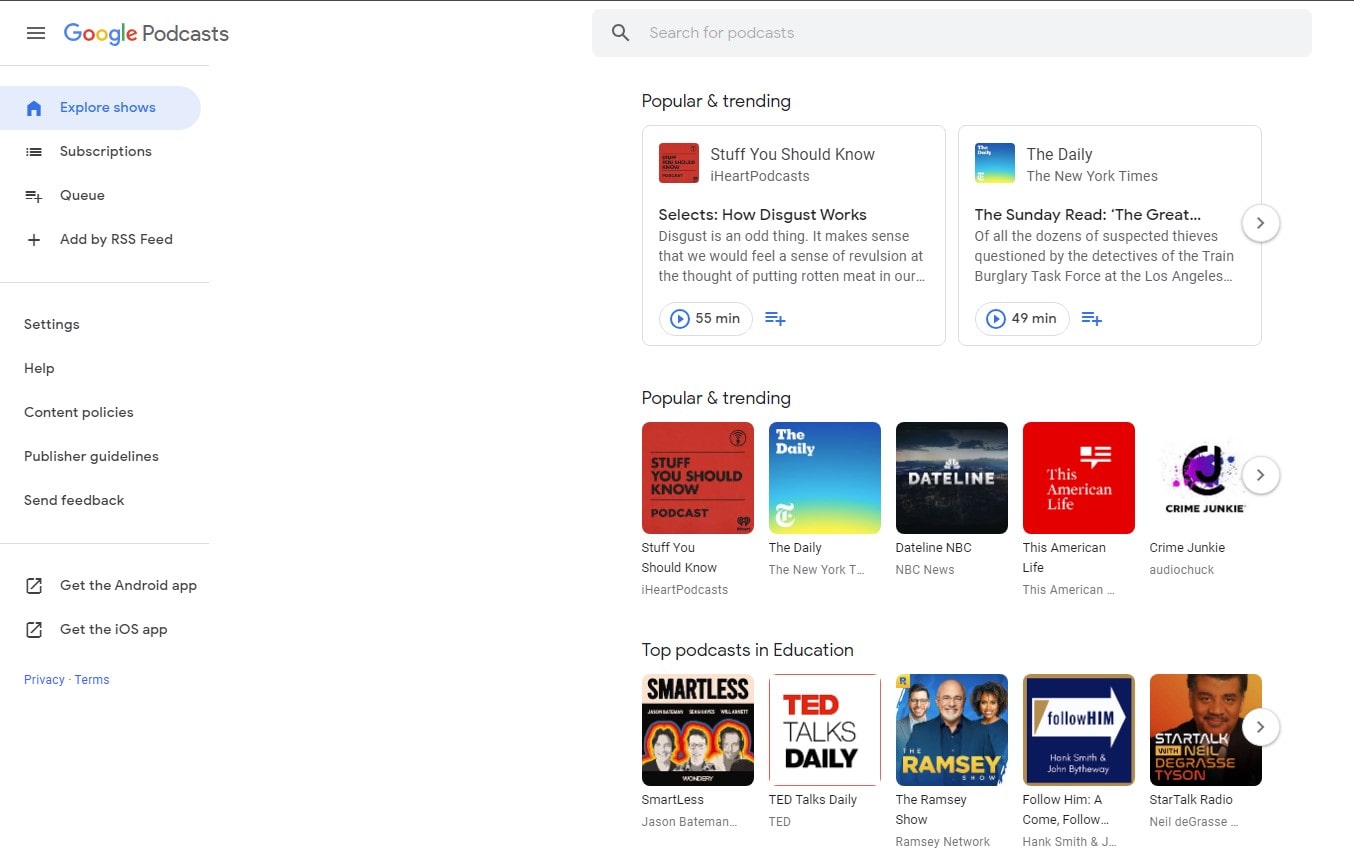Click Dateline NBC title text
Image resolution: width=1354 pixels, height=854 pixels.
934,548
